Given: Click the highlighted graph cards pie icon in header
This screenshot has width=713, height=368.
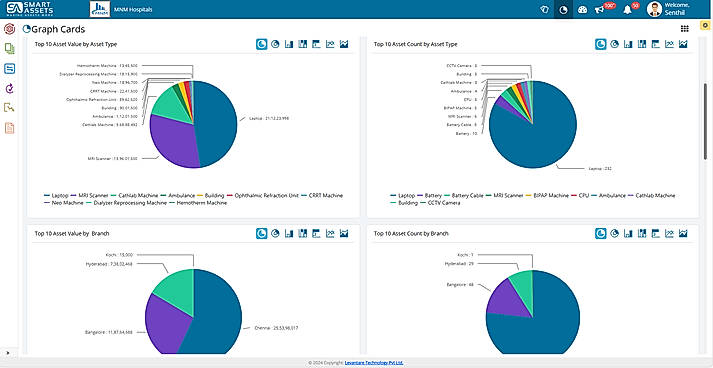Looking at the screenshot, I should click(563, 10).
